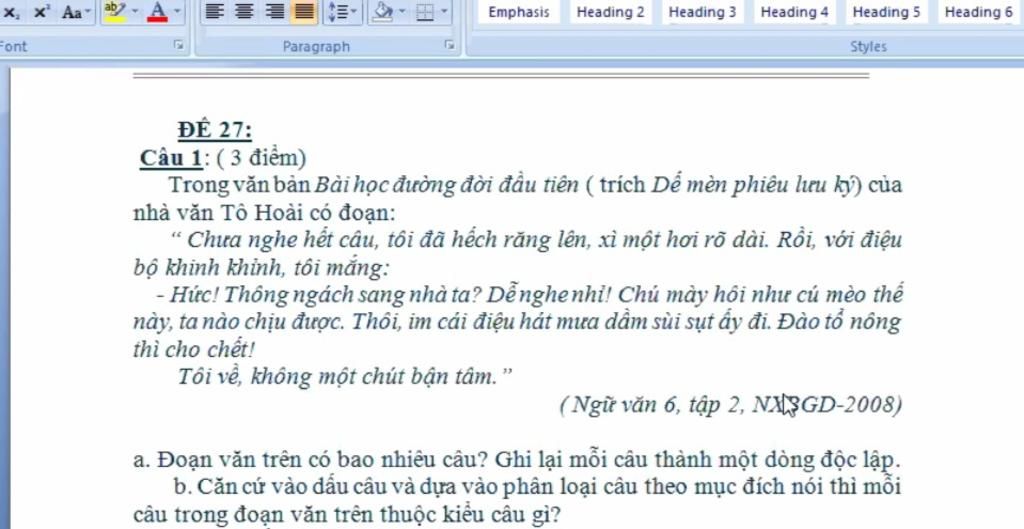
Task: Apply subscript formatting
Action: pos(12,11)
